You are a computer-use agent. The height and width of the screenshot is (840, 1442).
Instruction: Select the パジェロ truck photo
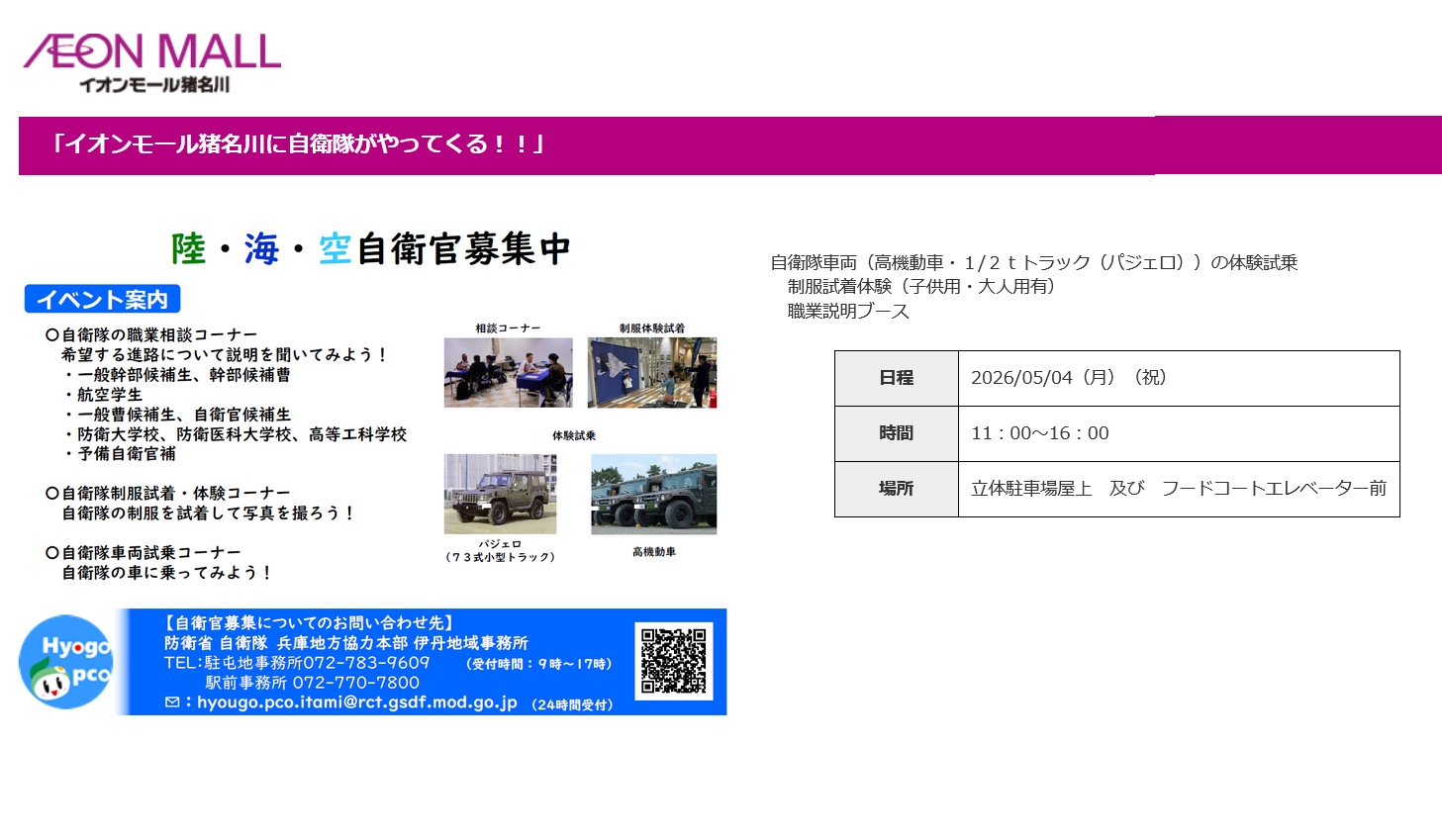coord(500,494)
